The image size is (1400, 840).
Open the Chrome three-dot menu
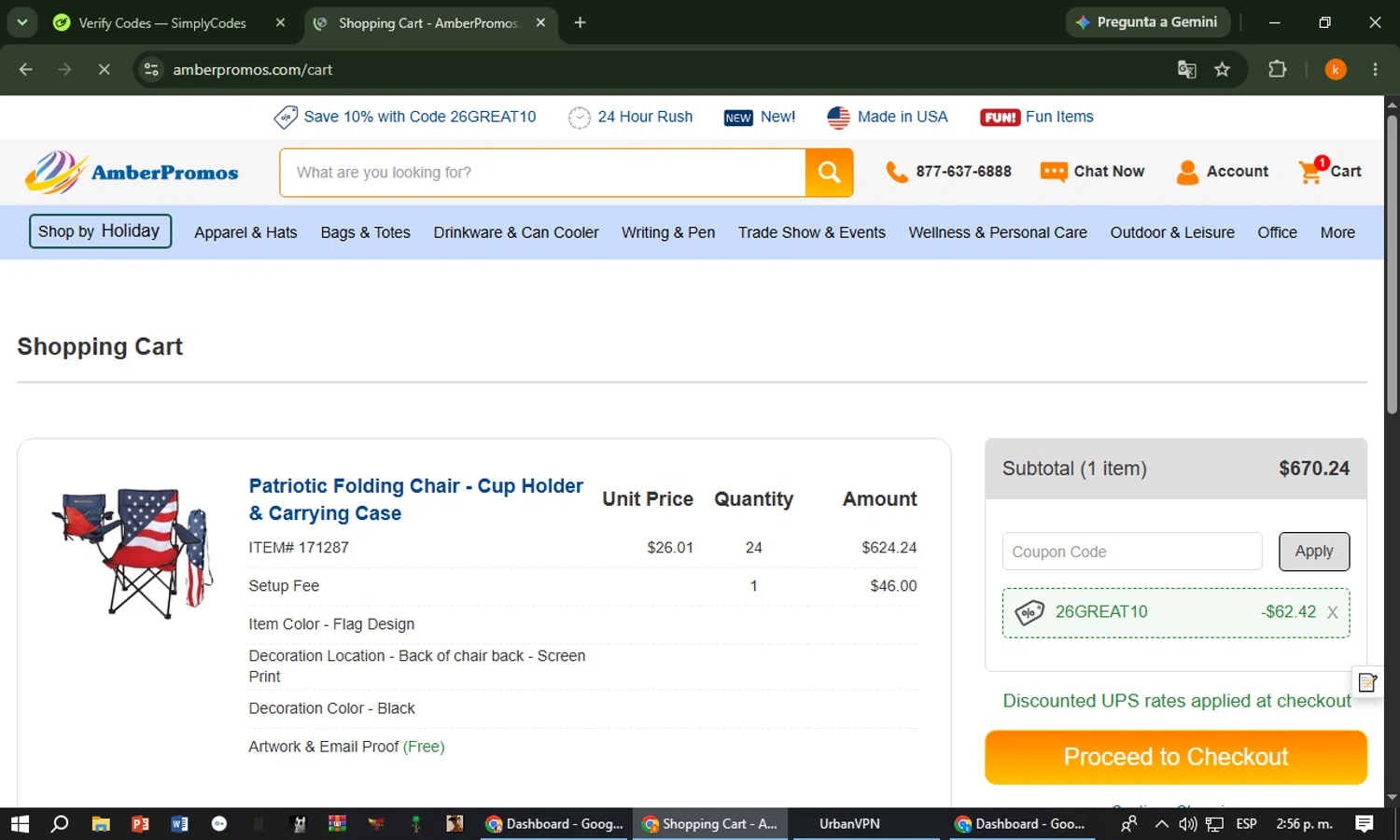(1375, 69)
